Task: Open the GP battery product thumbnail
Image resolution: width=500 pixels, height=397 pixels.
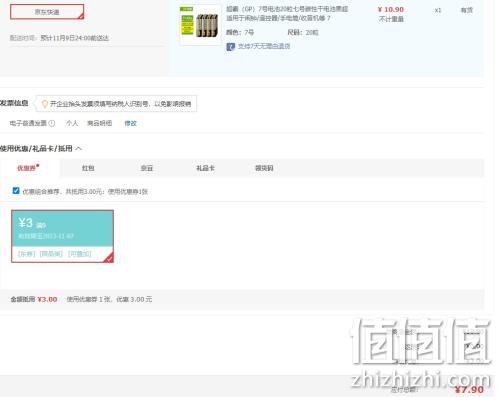Action: (200, 25)
